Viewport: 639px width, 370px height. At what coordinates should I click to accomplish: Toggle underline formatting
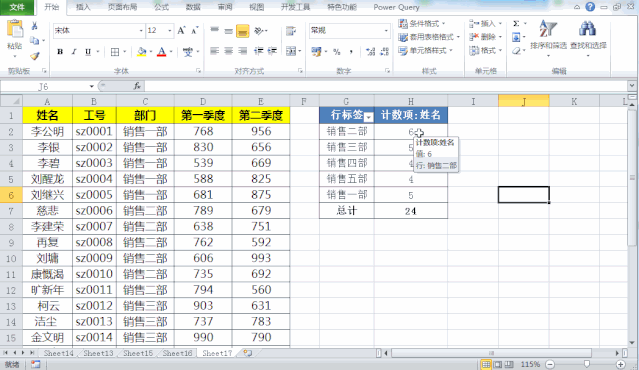tap(88, 52)
